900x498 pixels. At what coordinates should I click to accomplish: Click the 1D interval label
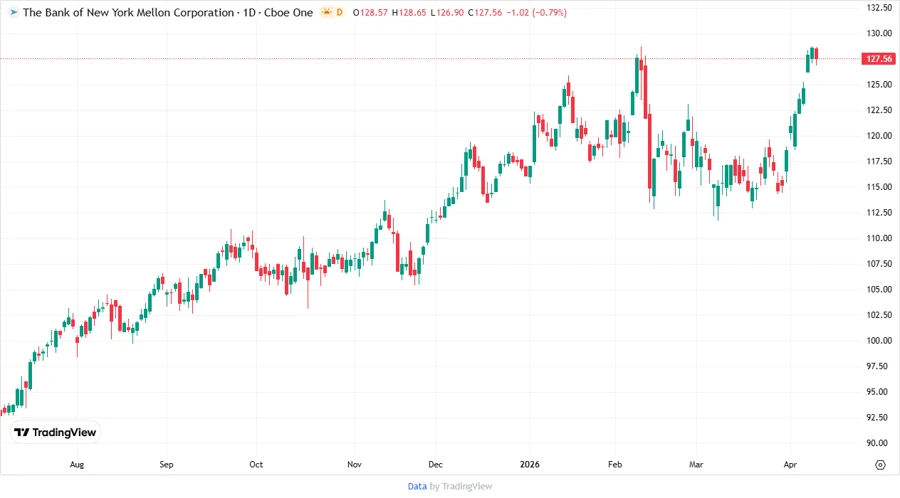(249, 12)
